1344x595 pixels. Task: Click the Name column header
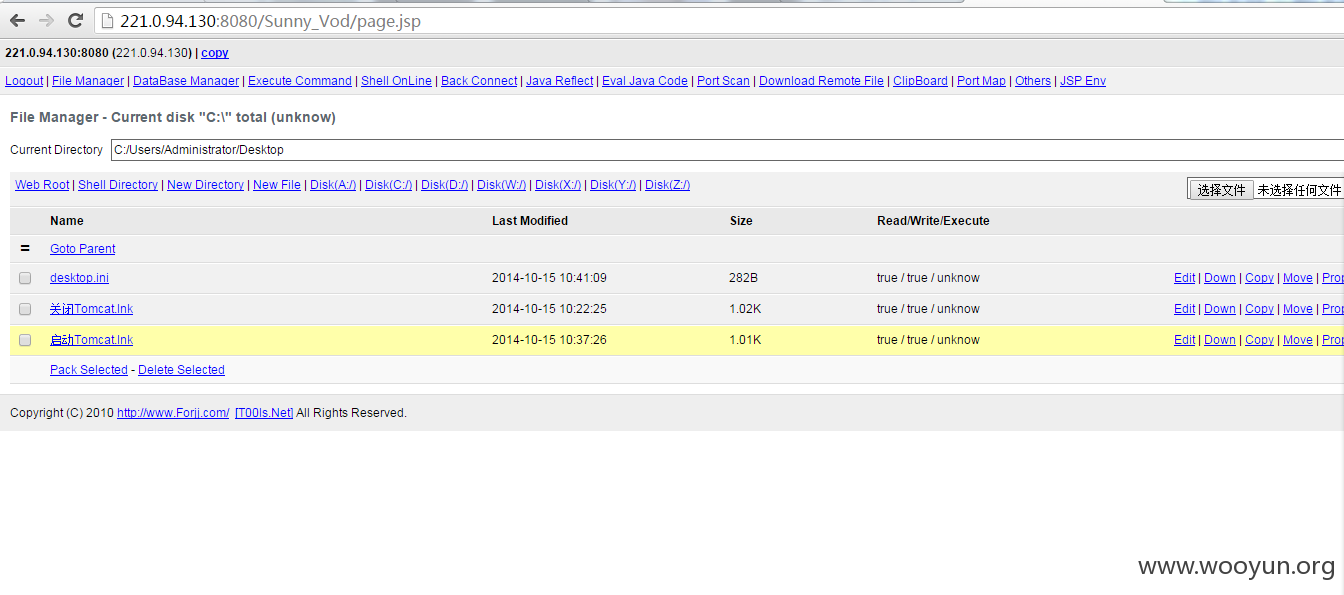point(67,221)
